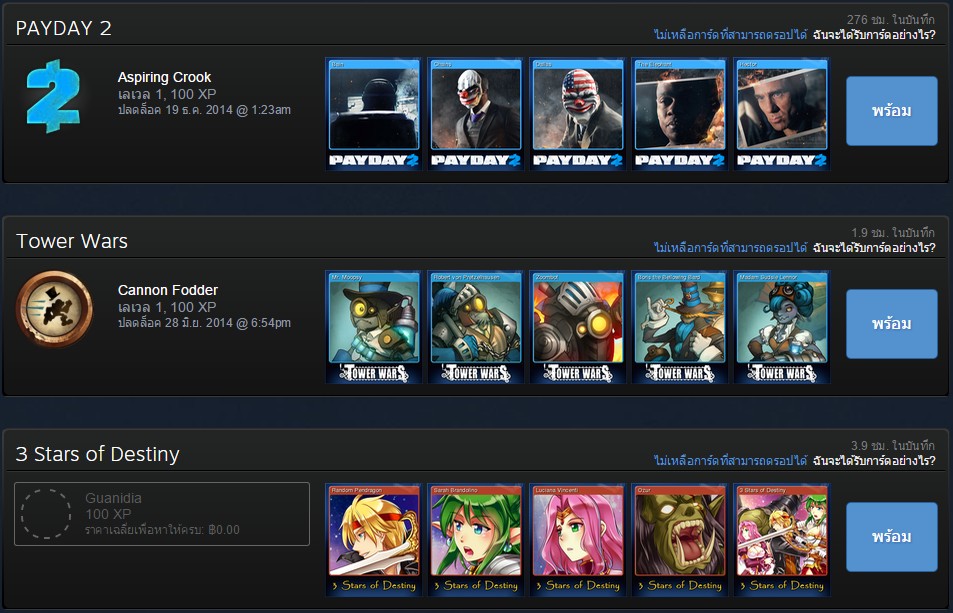Open the Random Pendragon trading card

(x=374, y=540)
